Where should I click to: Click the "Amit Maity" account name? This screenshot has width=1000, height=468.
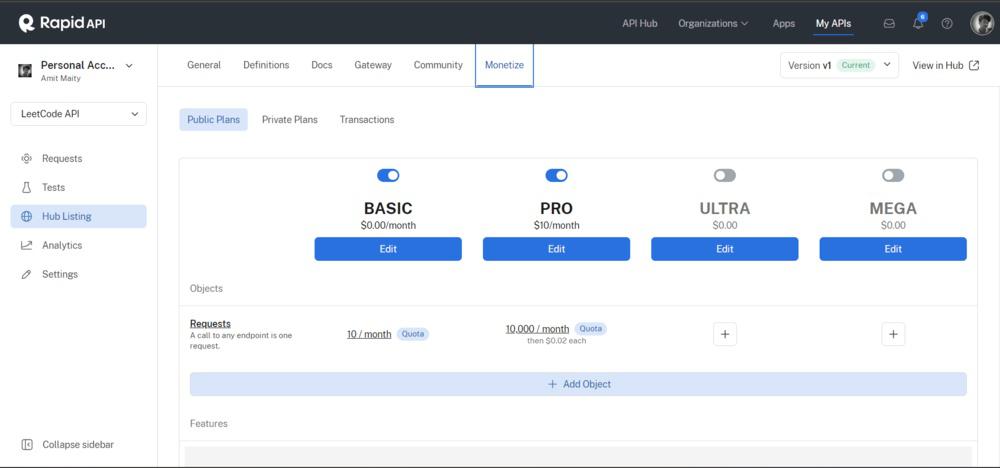click(61, 78)
